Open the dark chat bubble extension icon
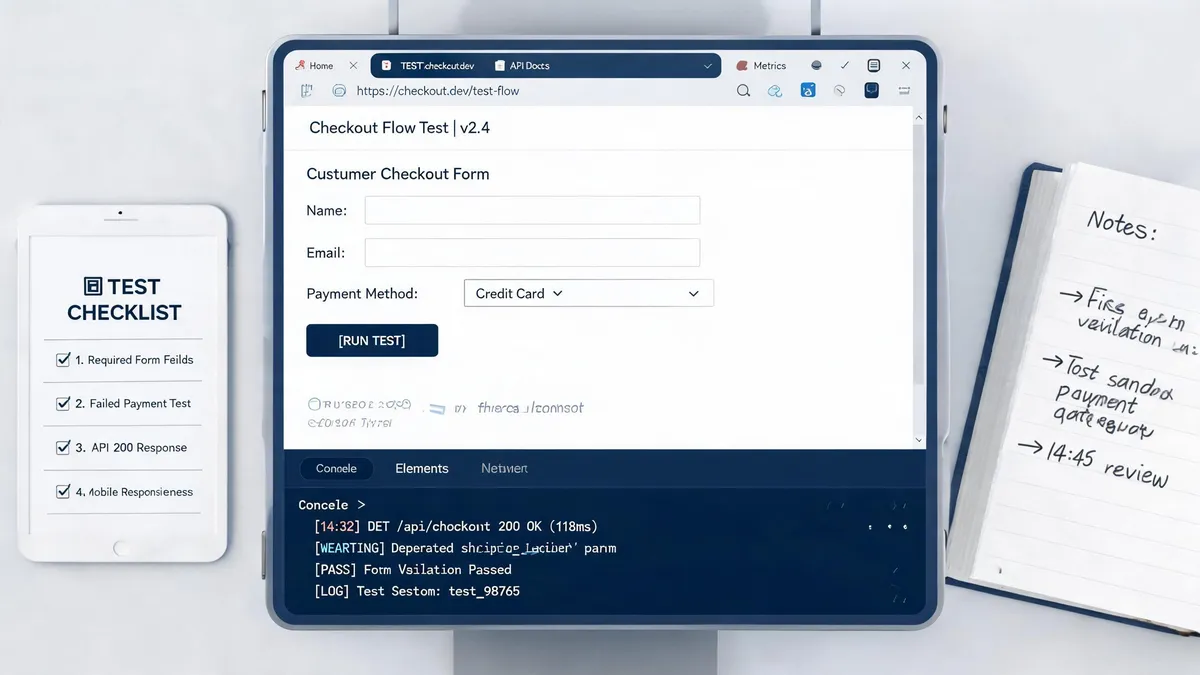 point(872,91)
